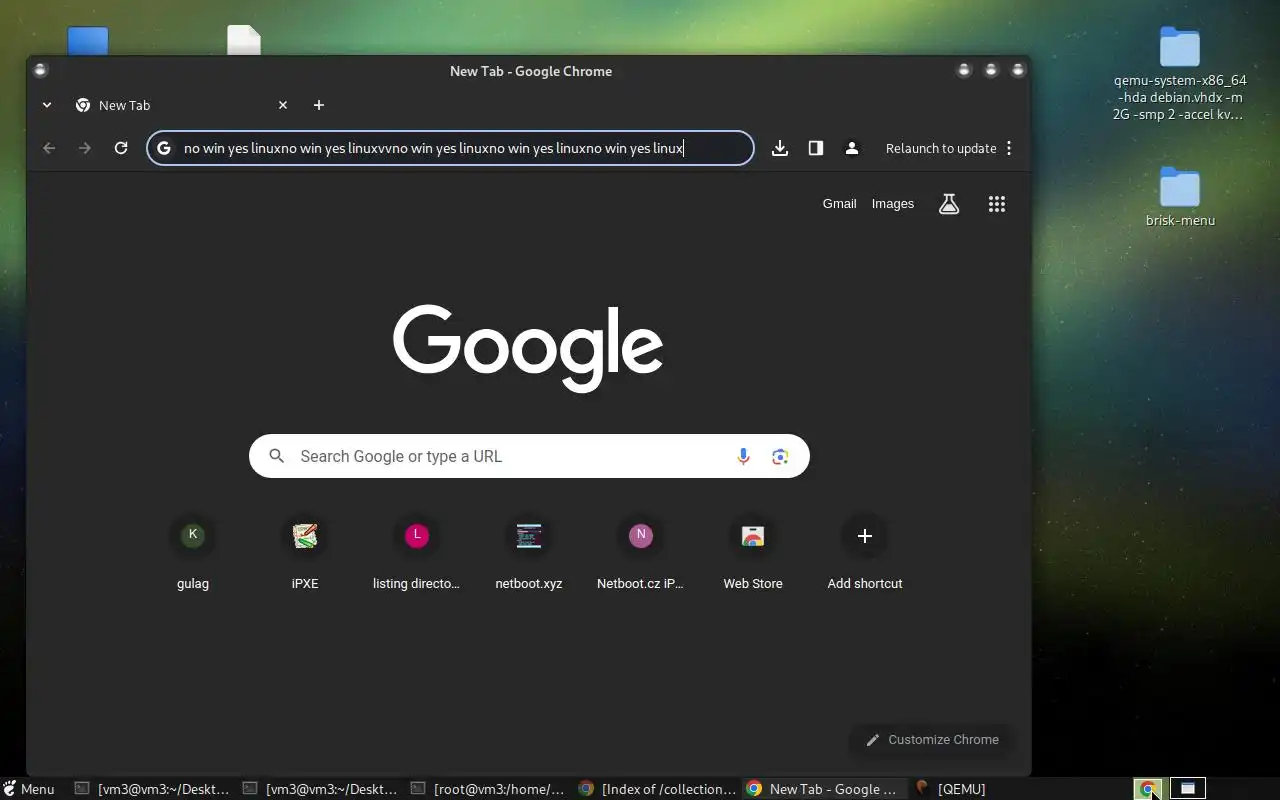Open the profile avatar menu

tap(852, 148)
